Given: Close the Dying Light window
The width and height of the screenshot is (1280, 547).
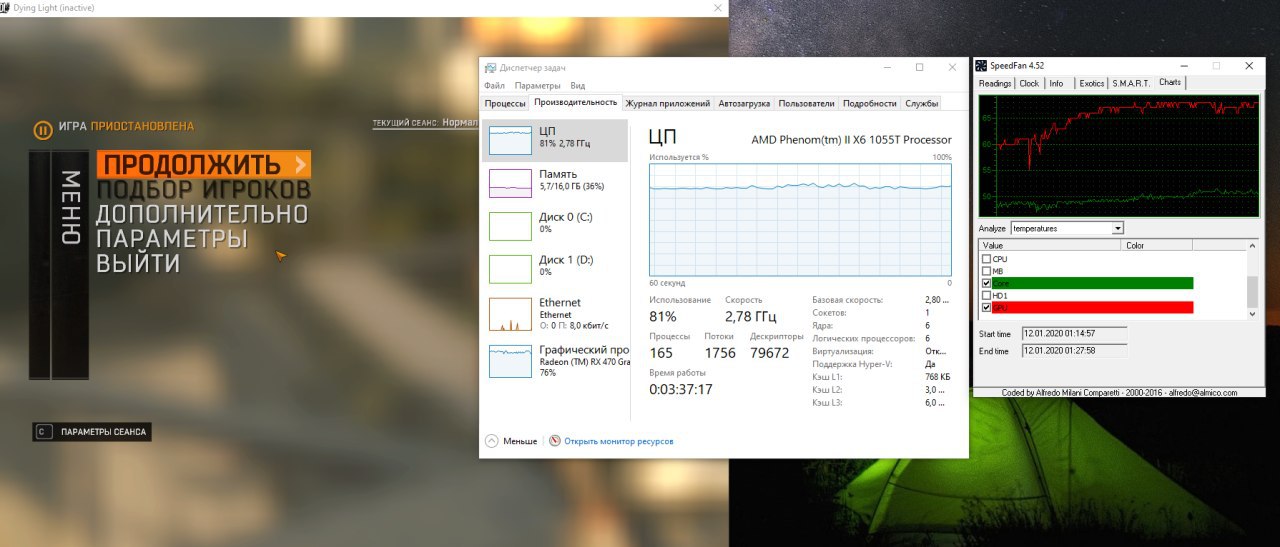Looking at the screenshot, I should (x=717, y=7).
